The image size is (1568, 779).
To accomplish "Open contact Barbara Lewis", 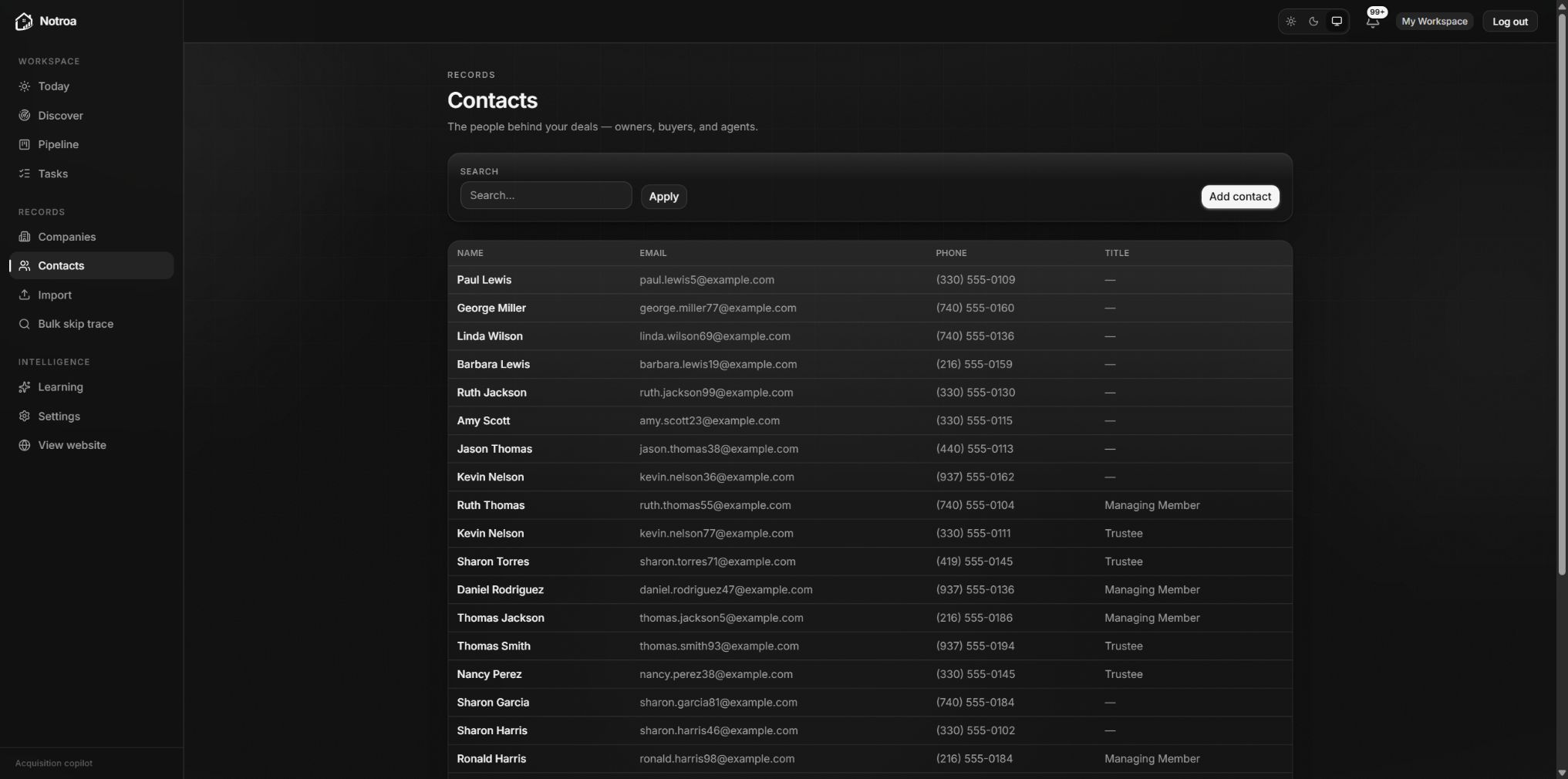I will [x=493, y=364].
